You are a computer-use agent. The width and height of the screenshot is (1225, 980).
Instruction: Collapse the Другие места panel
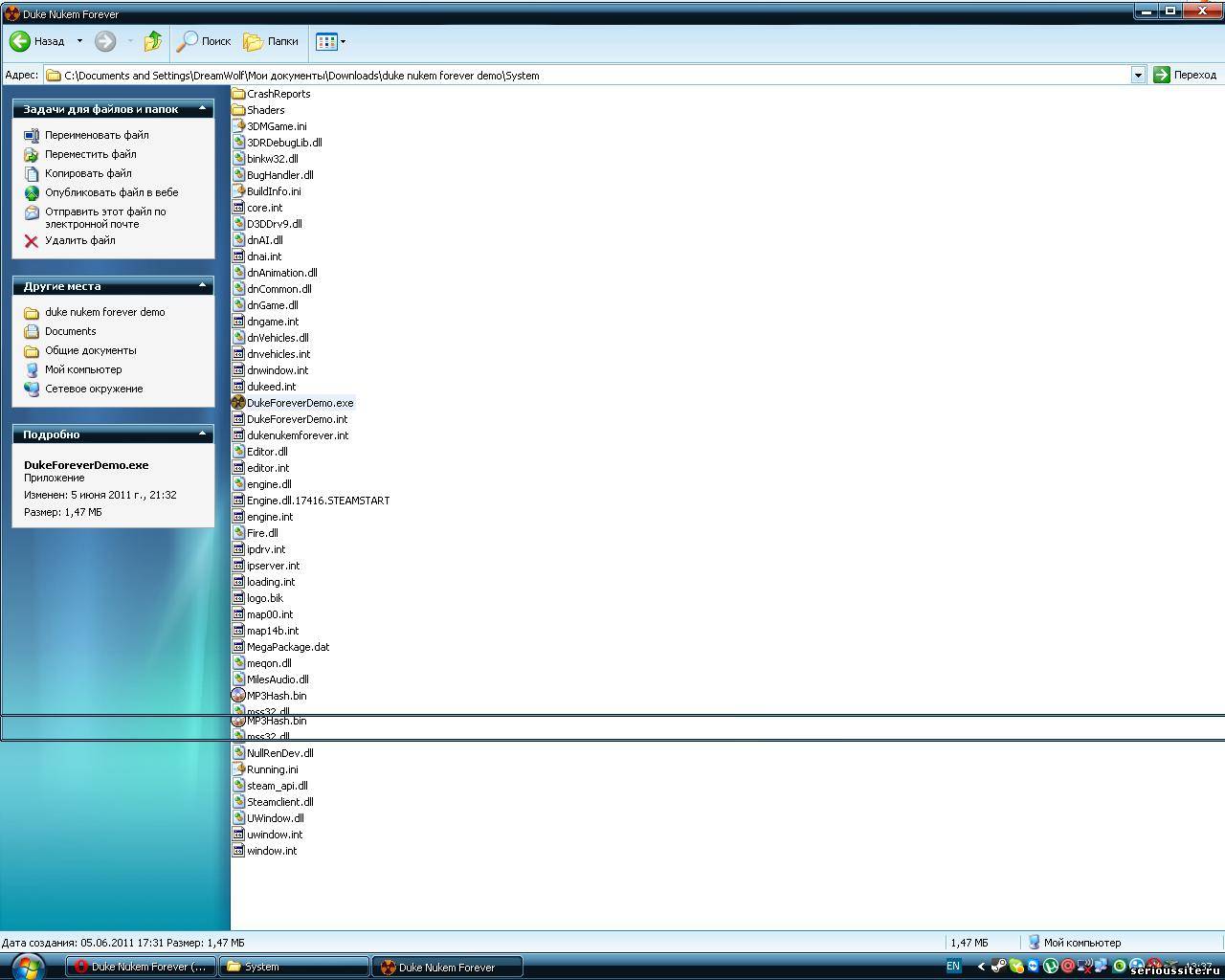[x=202, y=285]
